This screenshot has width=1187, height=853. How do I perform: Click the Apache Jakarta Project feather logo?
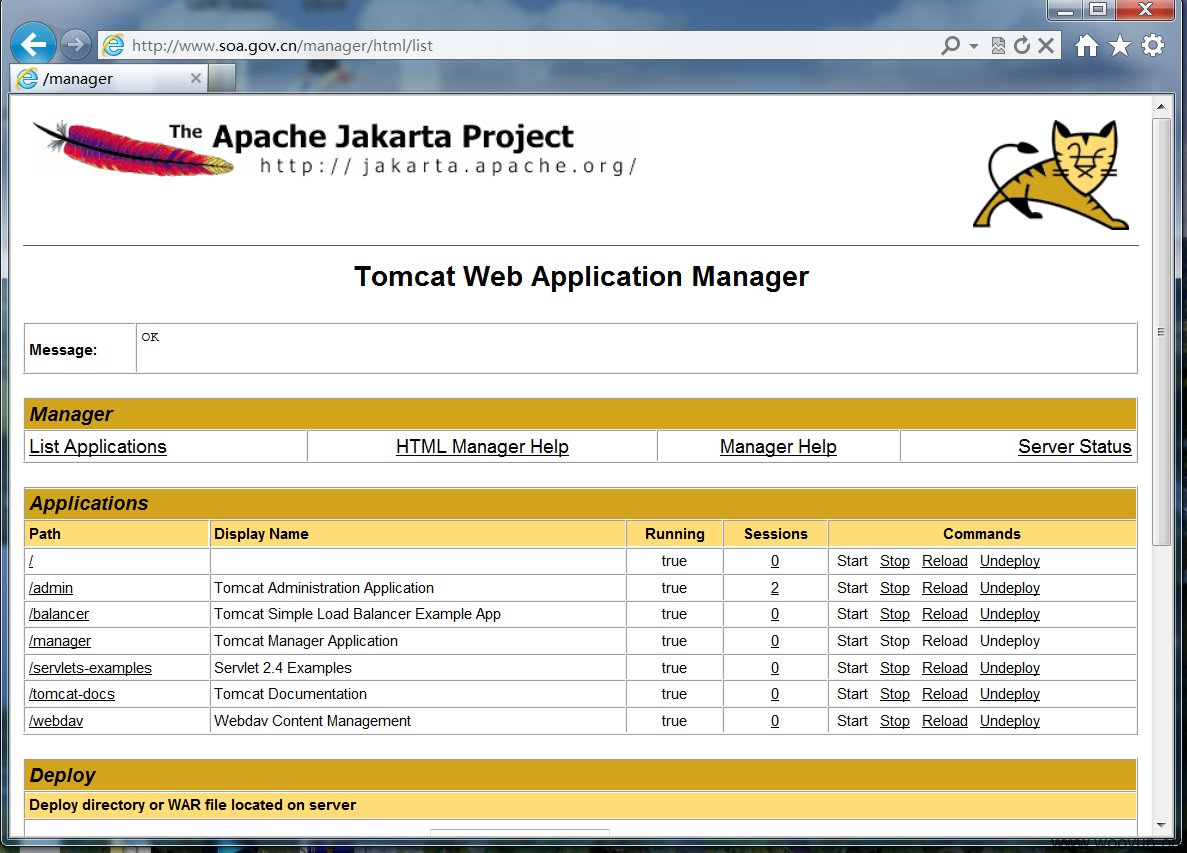coord(134,148)
